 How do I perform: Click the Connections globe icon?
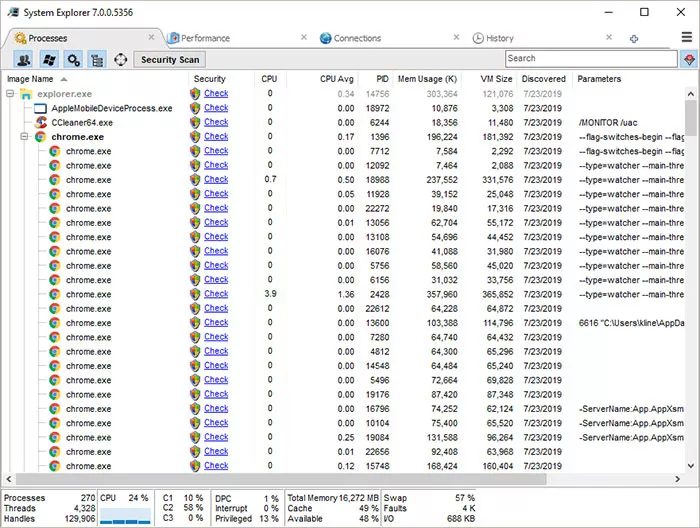pyautogui.click(x=325, y=38)
